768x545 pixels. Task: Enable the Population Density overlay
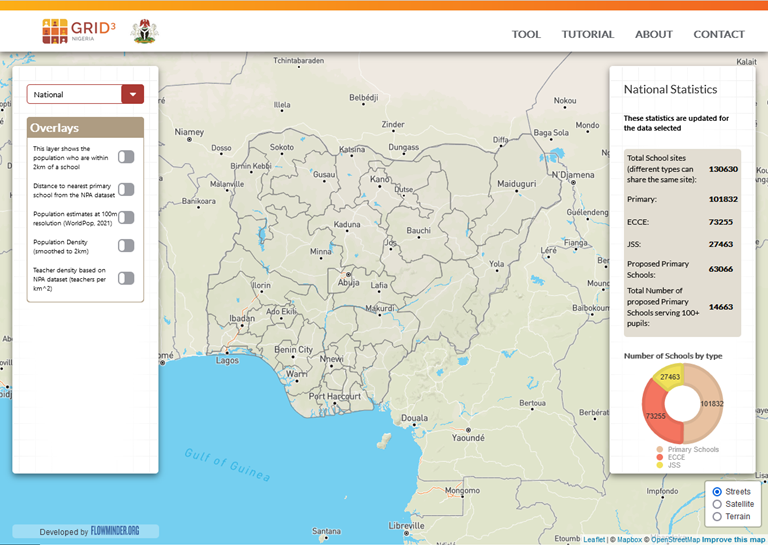126,245
